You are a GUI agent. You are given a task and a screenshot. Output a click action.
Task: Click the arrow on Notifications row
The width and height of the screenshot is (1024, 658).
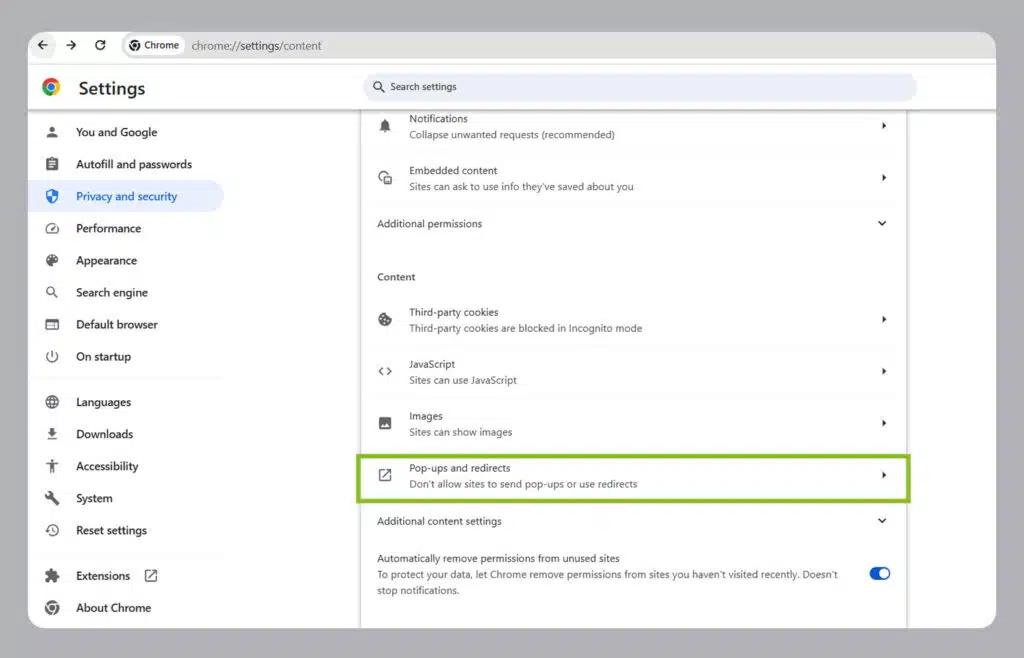click(x=884, y=125)
